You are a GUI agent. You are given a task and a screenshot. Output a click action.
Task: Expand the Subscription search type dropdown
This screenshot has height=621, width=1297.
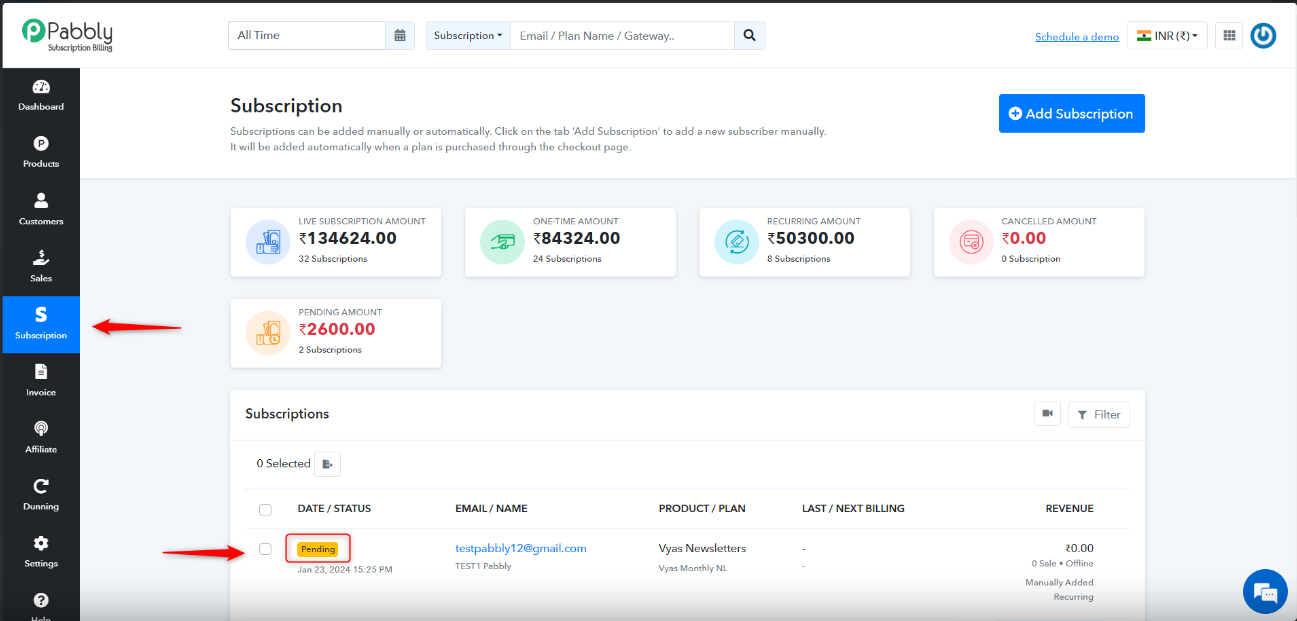(468, 35)
